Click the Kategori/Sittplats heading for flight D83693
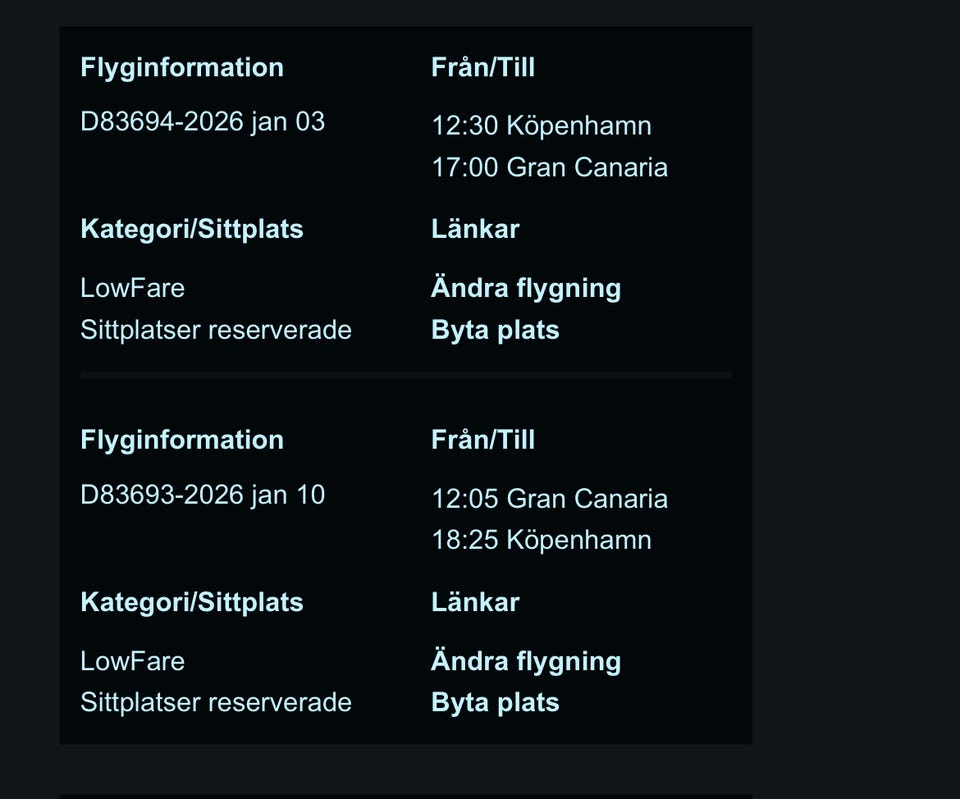 click(192, 602)
